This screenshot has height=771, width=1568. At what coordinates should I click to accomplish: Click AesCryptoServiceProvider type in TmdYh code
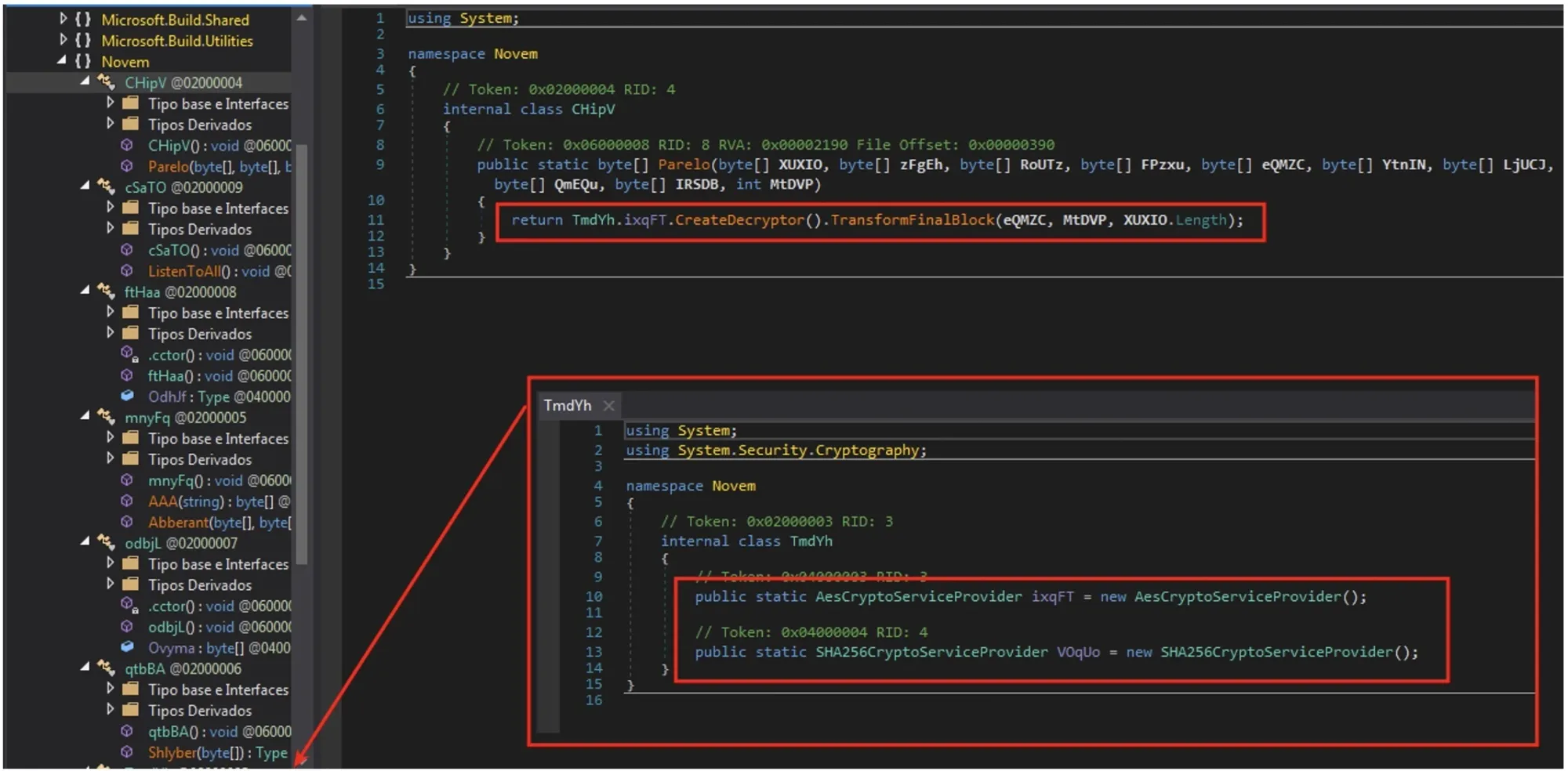(x=918, y=596)
